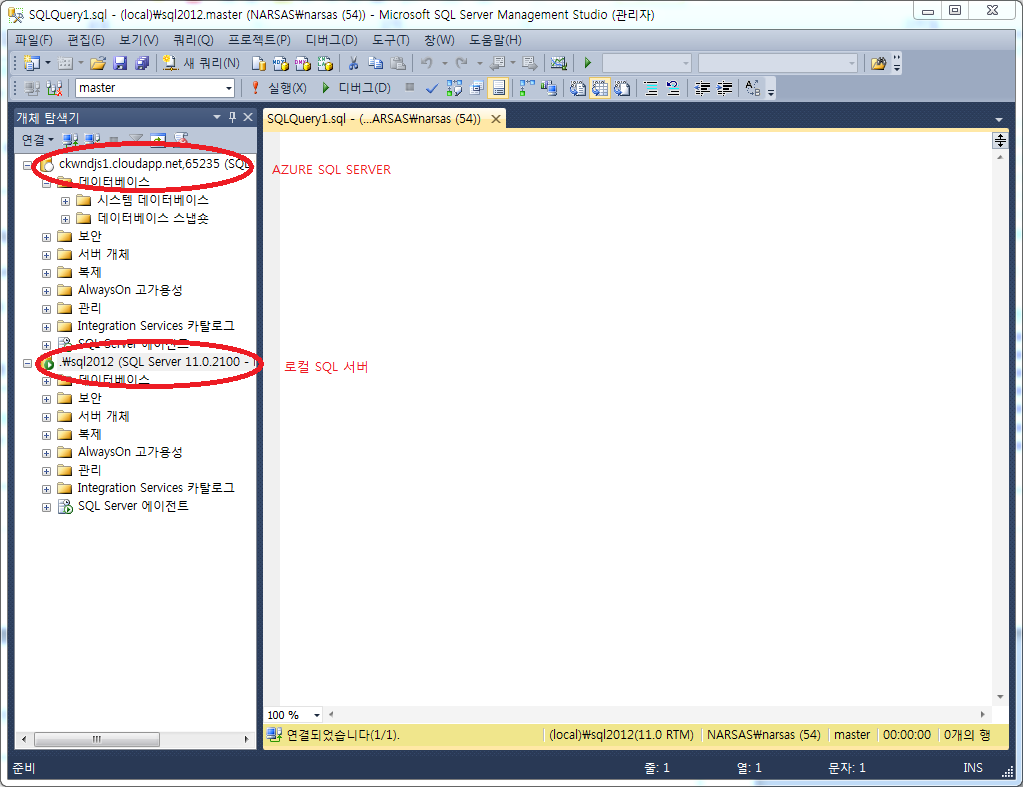The width and height of the screenshot is (1023, 787).
Task: Click the 디버그(D) debug button
Action: (356, 88)
